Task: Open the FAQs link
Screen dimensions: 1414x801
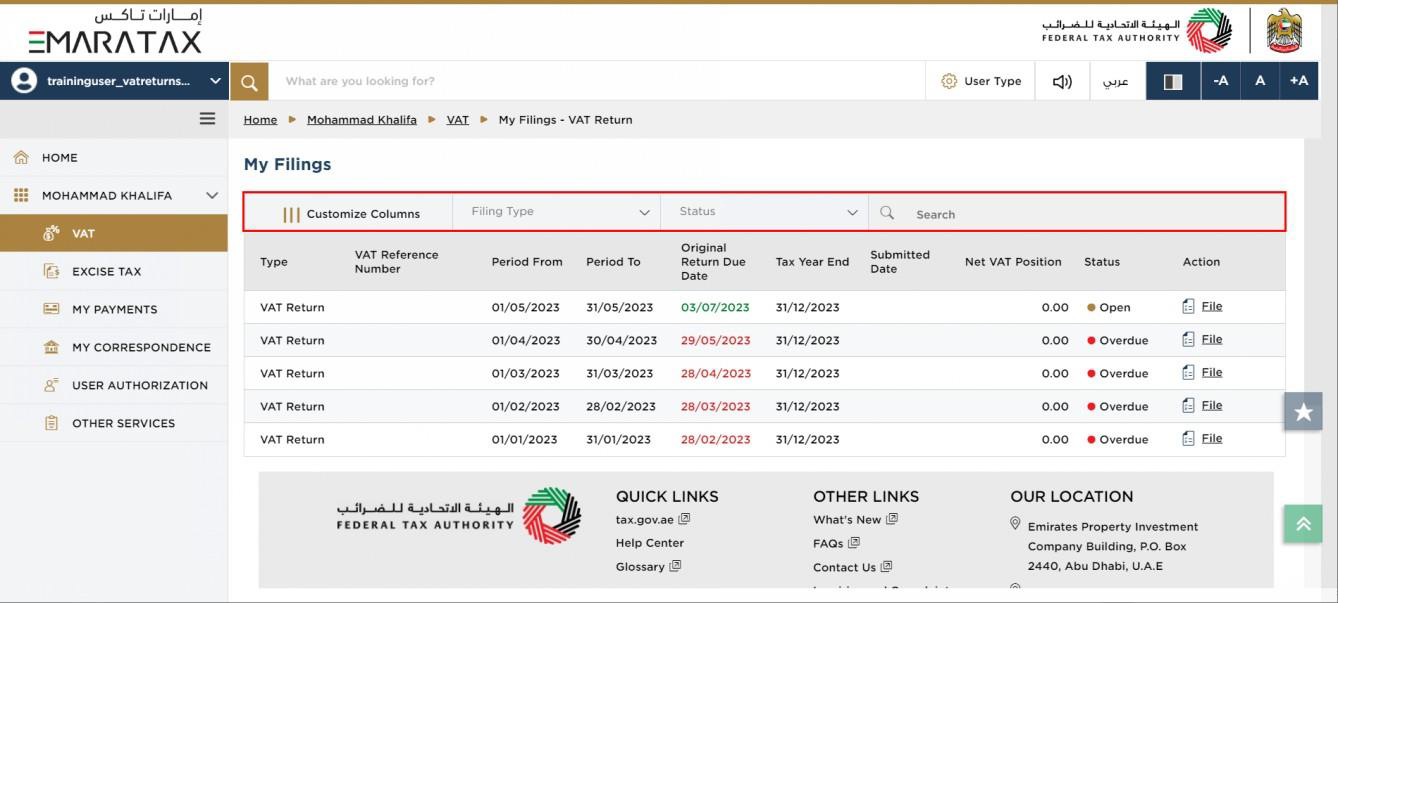Action: click(836, 543)
